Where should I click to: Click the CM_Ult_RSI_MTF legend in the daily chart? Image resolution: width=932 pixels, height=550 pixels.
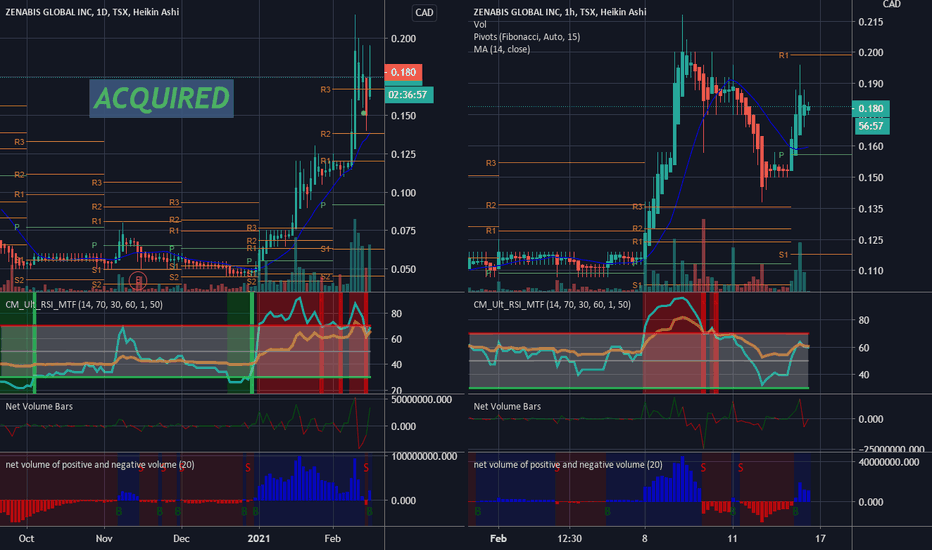(x=84, y=304)
